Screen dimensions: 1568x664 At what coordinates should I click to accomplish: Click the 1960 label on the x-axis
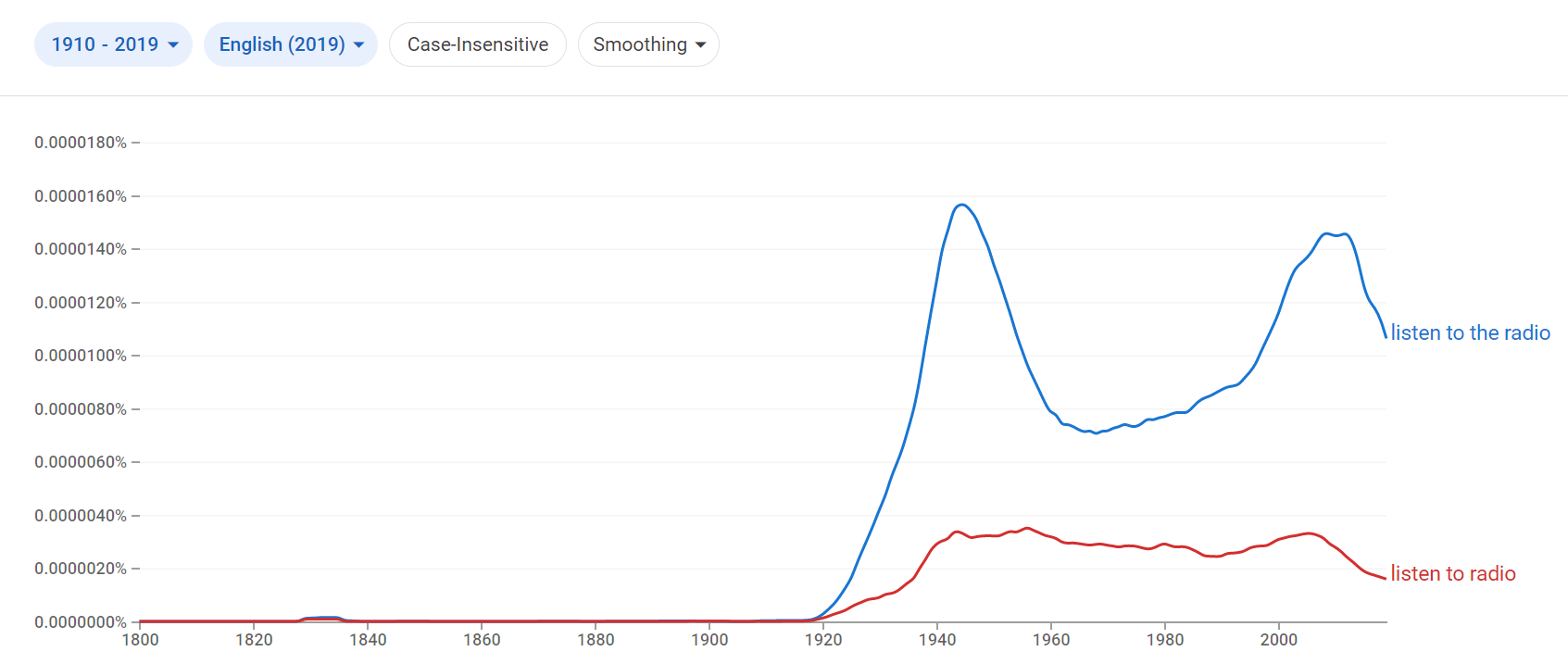pyautogui.click(x=1053, y=640)
